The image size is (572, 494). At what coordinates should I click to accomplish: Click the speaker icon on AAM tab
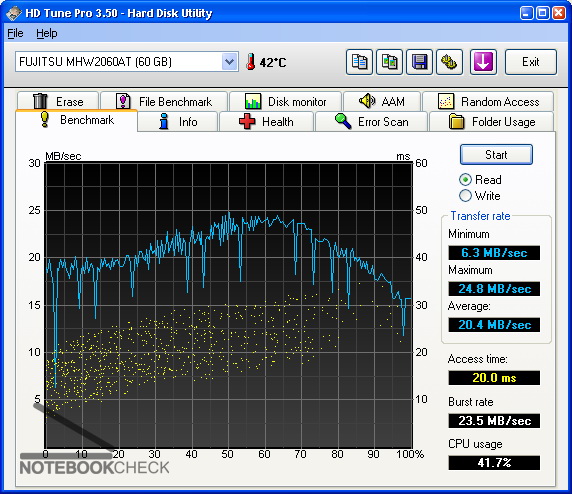pyautogui.click(x=367, y=101)
